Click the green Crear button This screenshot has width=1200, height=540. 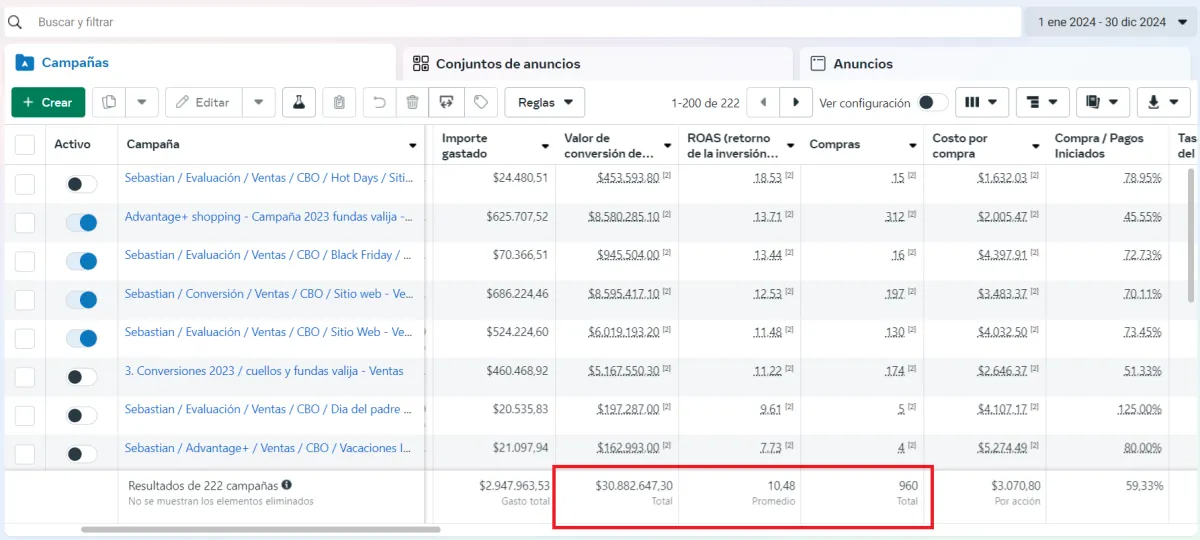click(x=48, y=102)
